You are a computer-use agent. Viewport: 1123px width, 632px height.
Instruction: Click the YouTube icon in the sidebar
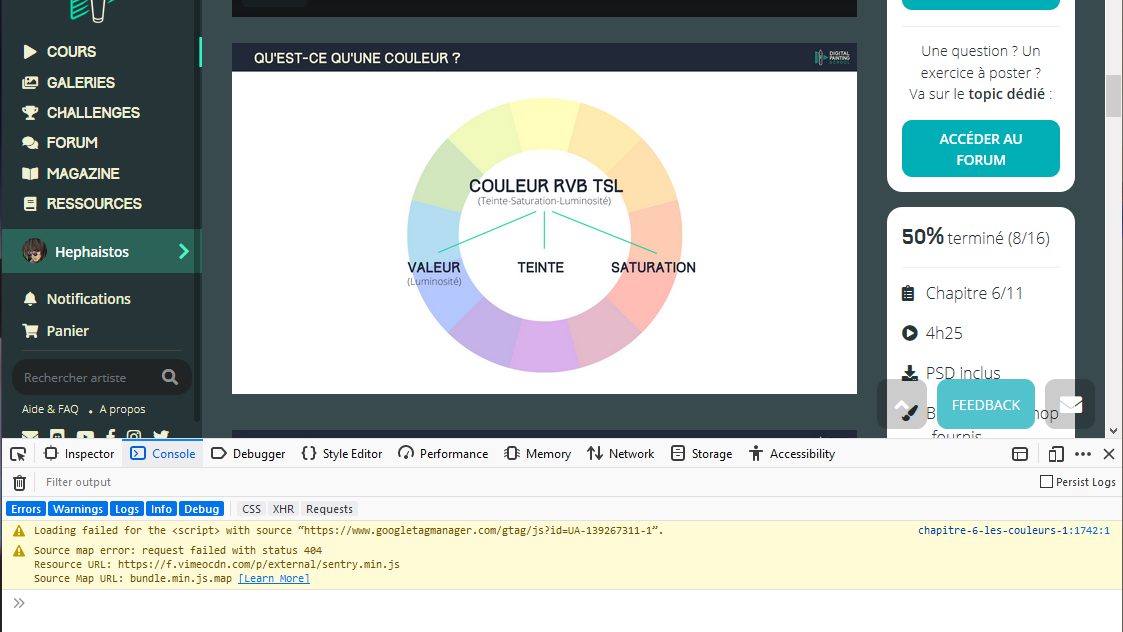84,434
